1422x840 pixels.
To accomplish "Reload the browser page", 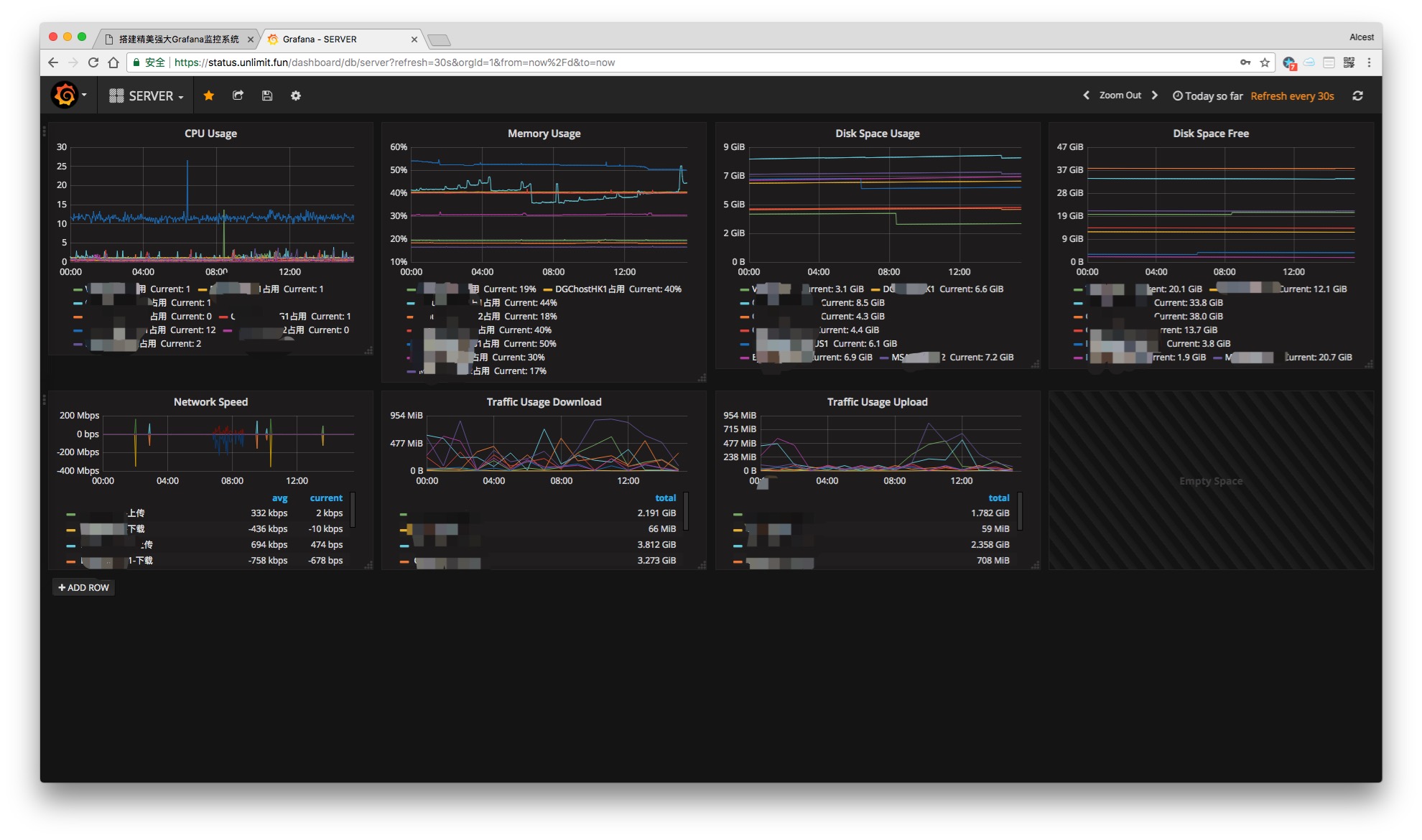I will [93, 62].
